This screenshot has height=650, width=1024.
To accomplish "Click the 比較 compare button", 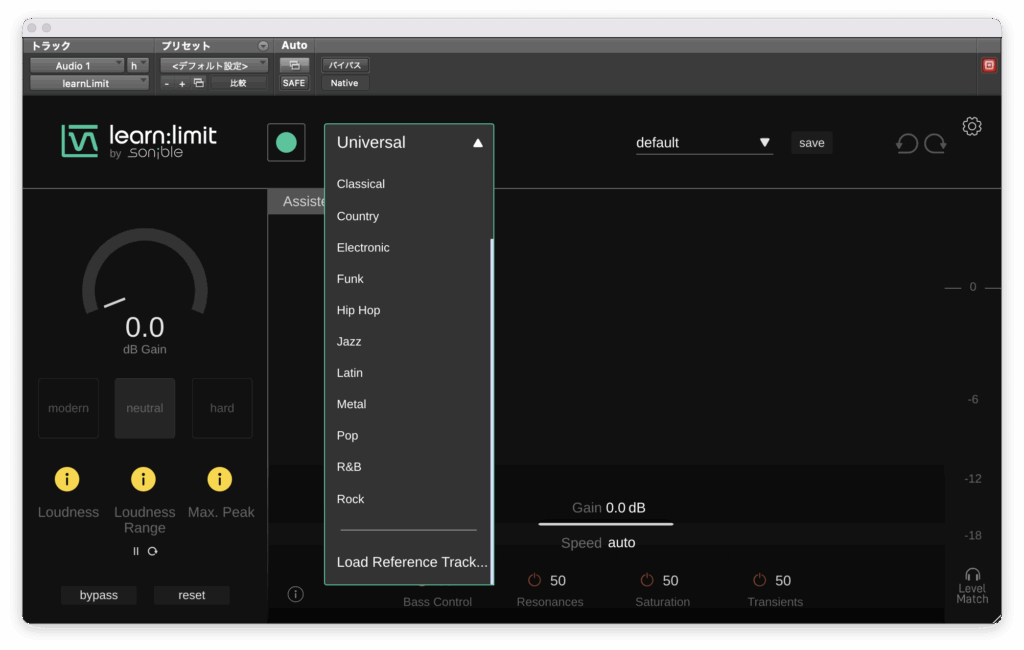I will (238, 83).
